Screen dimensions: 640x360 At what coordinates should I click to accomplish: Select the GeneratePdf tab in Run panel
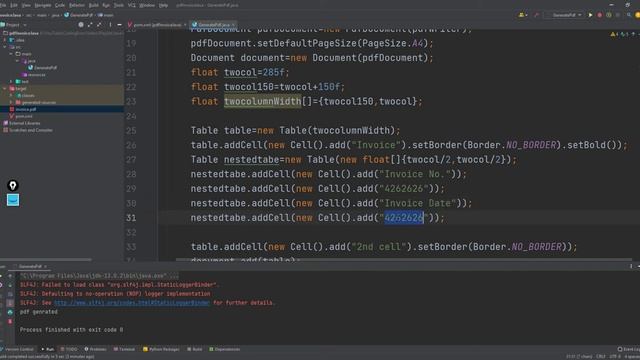coord(30,267)
